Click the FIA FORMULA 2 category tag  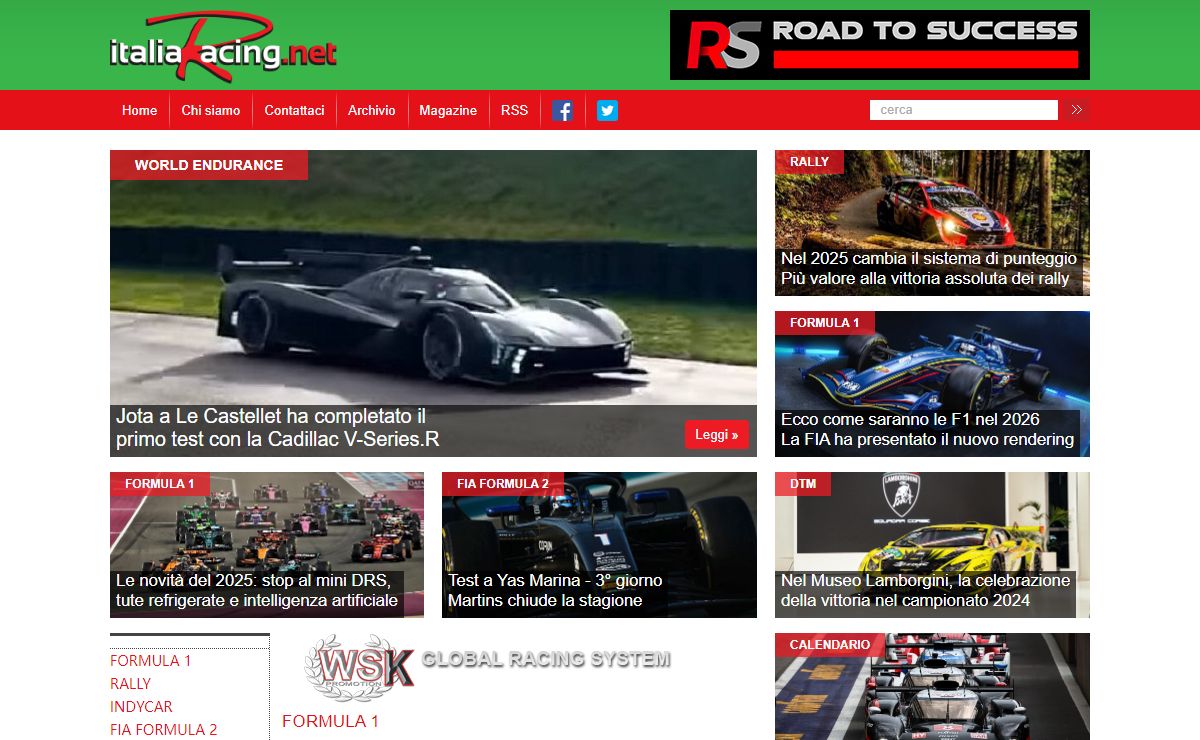pyautogui.click(x=503, y=484)
